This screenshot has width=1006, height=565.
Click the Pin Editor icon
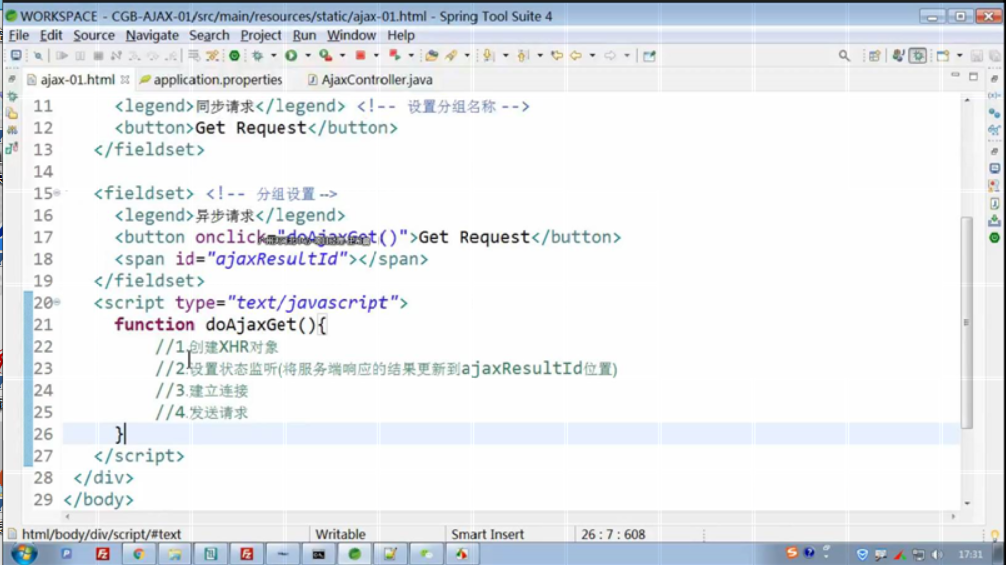[649, 56]
